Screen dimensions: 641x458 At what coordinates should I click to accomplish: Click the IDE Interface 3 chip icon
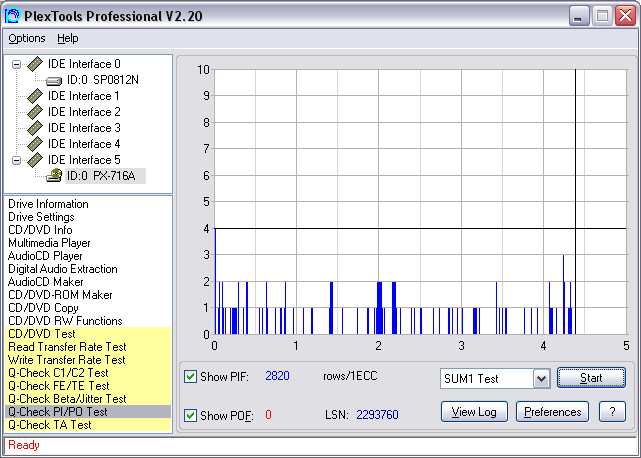tap(35, 128)
